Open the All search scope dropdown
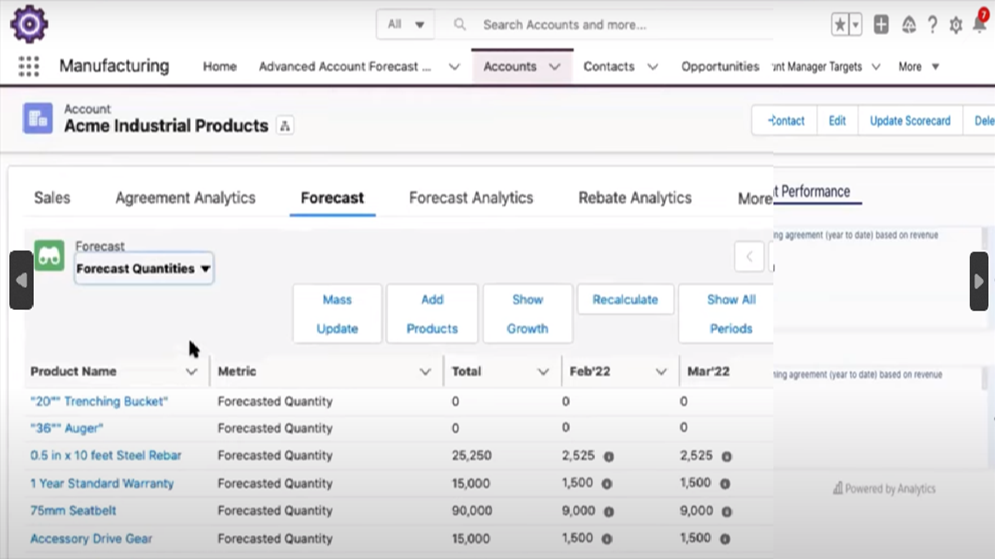 coord(405,25)
